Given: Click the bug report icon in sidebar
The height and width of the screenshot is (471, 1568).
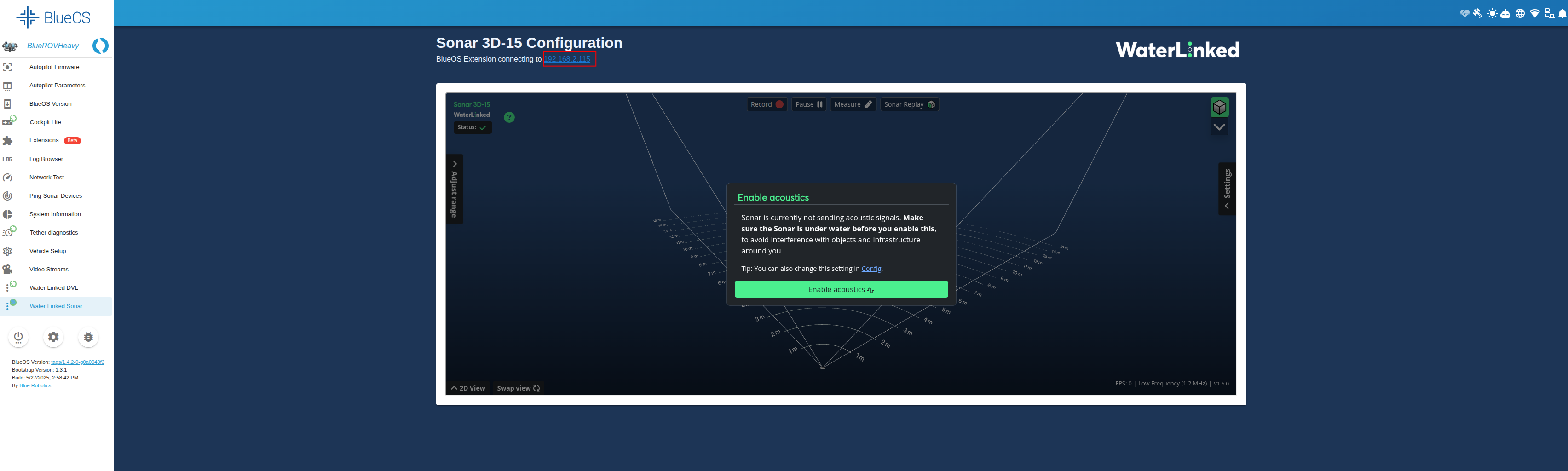Looking at the screenshot, I should [88, 337].
